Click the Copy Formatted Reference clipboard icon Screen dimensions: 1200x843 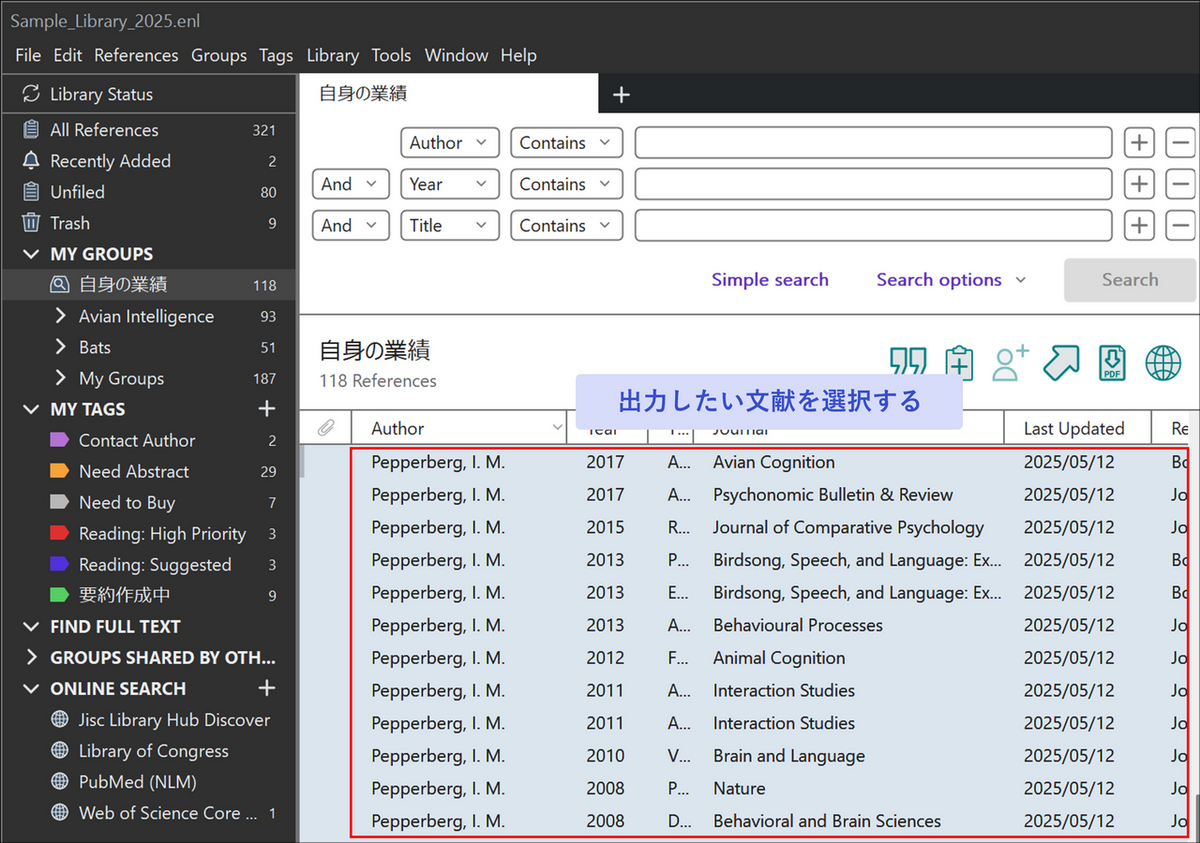pyautogui.click(x=959, y=363)
